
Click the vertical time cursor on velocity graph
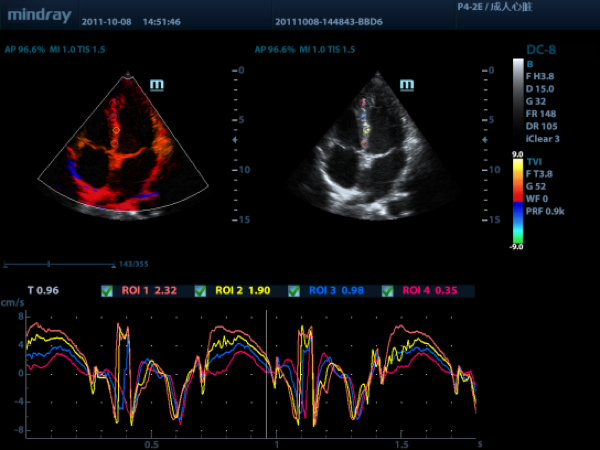tap(267, 370)
